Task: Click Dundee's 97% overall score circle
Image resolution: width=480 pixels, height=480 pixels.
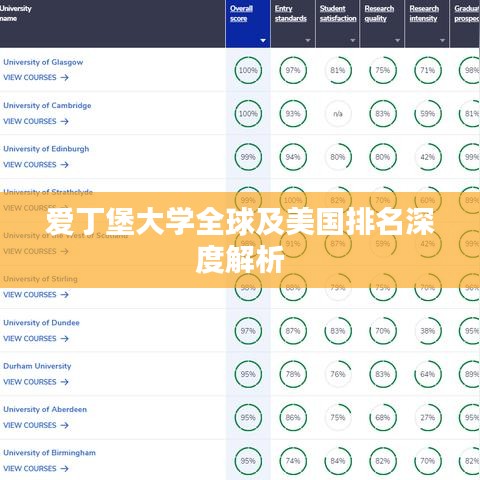Action: [x=248, y=331]
